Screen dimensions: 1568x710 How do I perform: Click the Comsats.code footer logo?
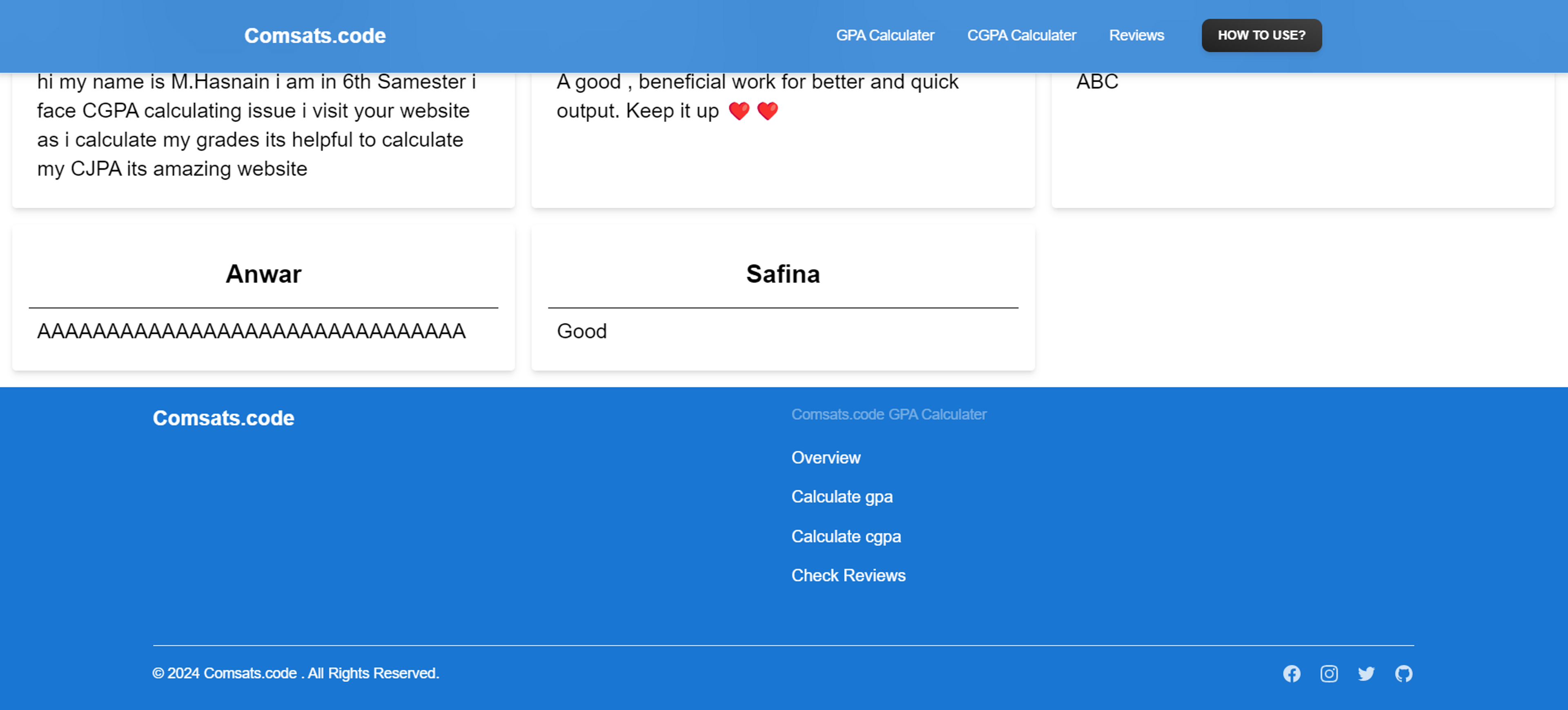(223, 418)
